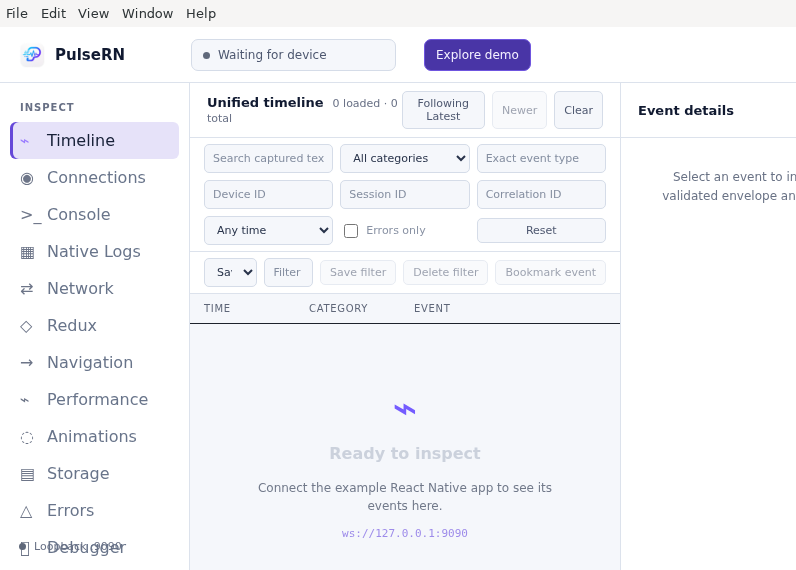Click the purple lightning icon above Ready to inspect
796x570 pixels.
(x=405, y=409)
